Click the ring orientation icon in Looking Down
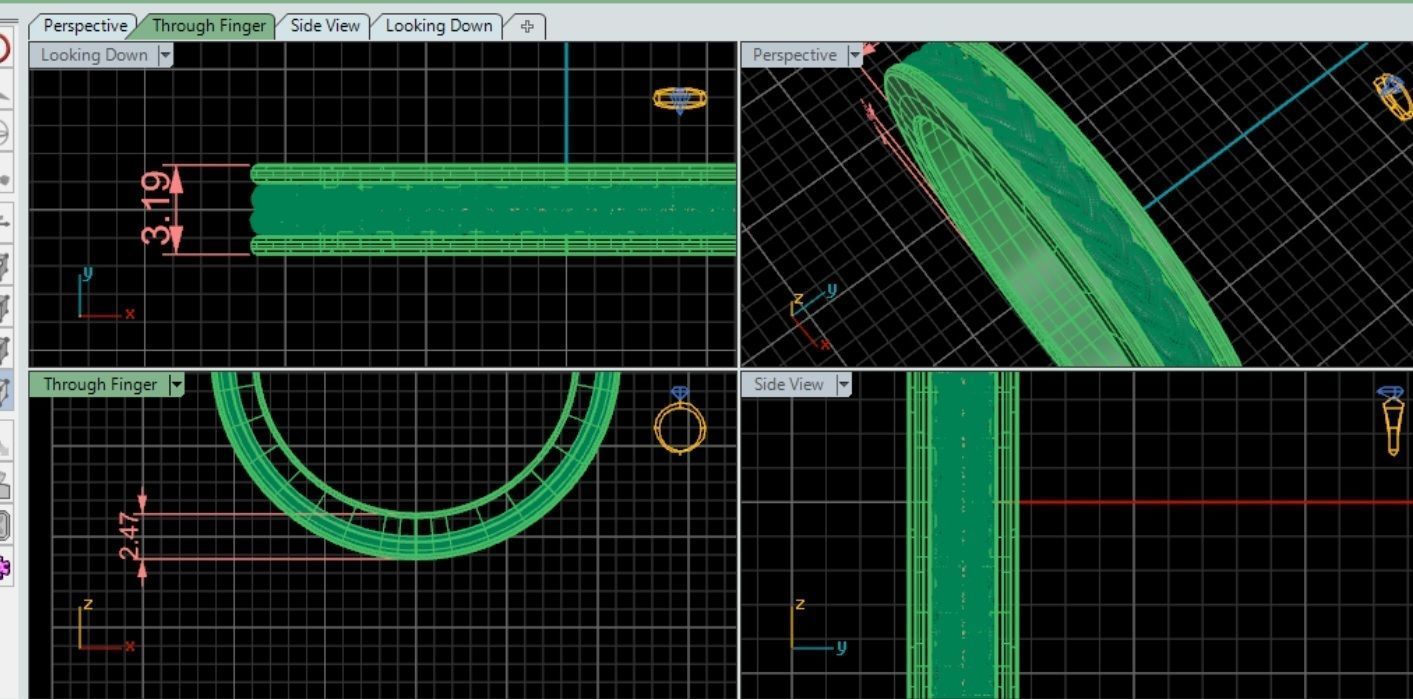The height and width of the screenshot is (699, 1413). pos(680,99)
